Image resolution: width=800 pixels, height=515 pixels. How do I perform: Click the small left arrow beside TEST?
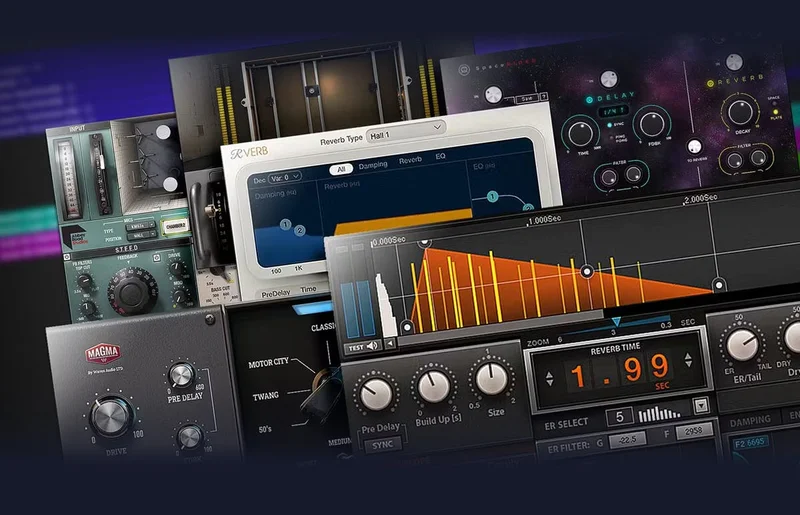389,344
